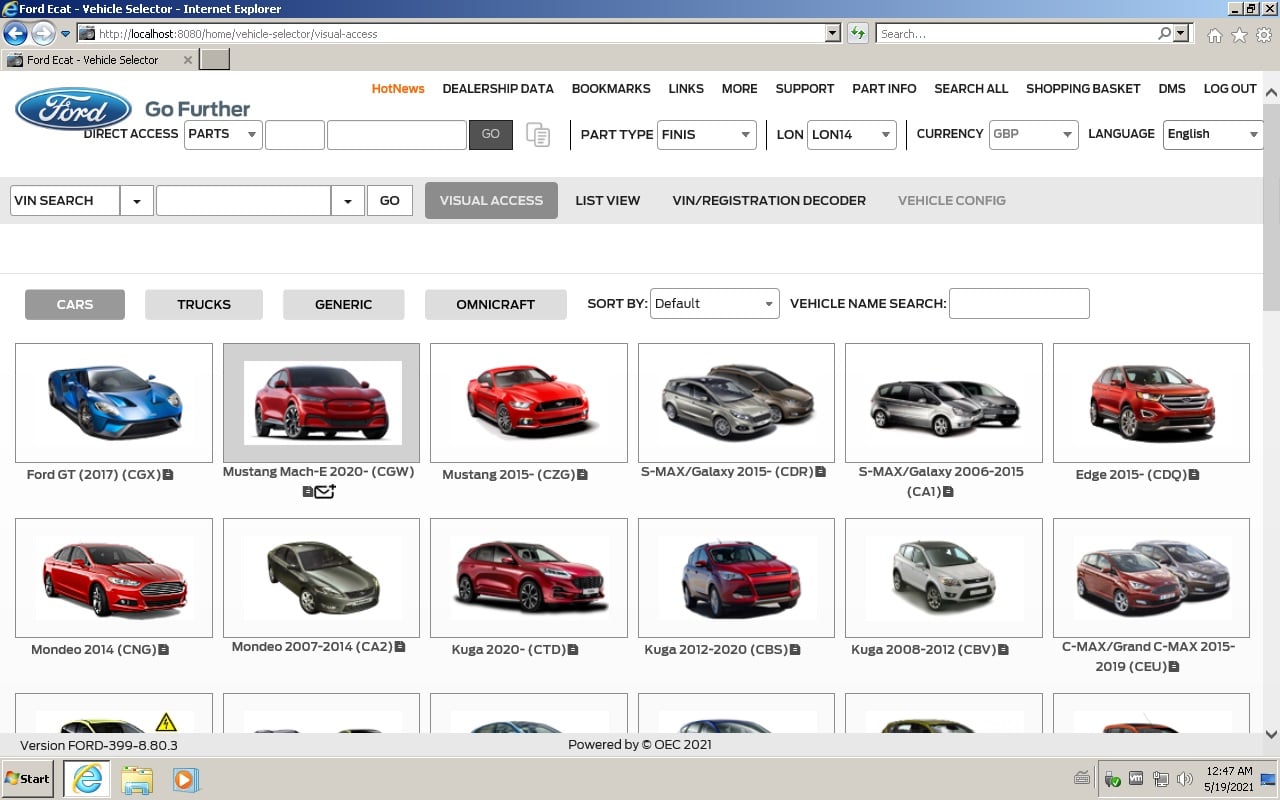Expand the browser address bar dropdown
The height and width of the screenshot is (800, 1280).
coord(833,33)
